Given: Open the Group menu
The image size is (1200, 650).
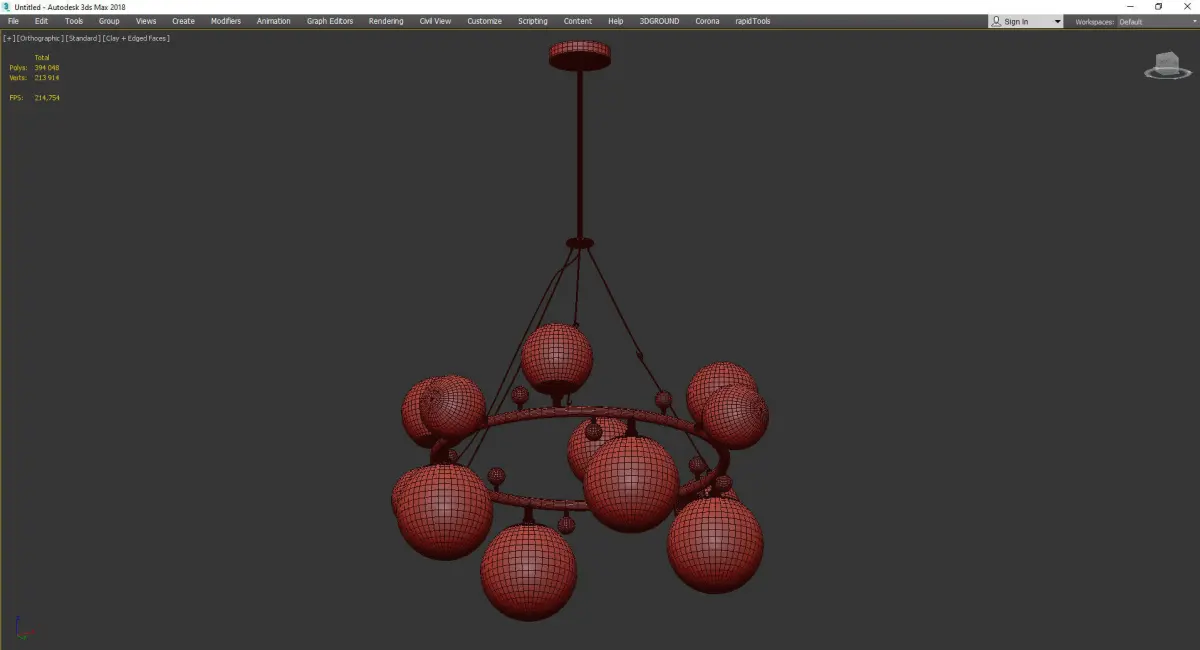Looking at the screenshot, I should pyautogui.click(x=109, y=21).
